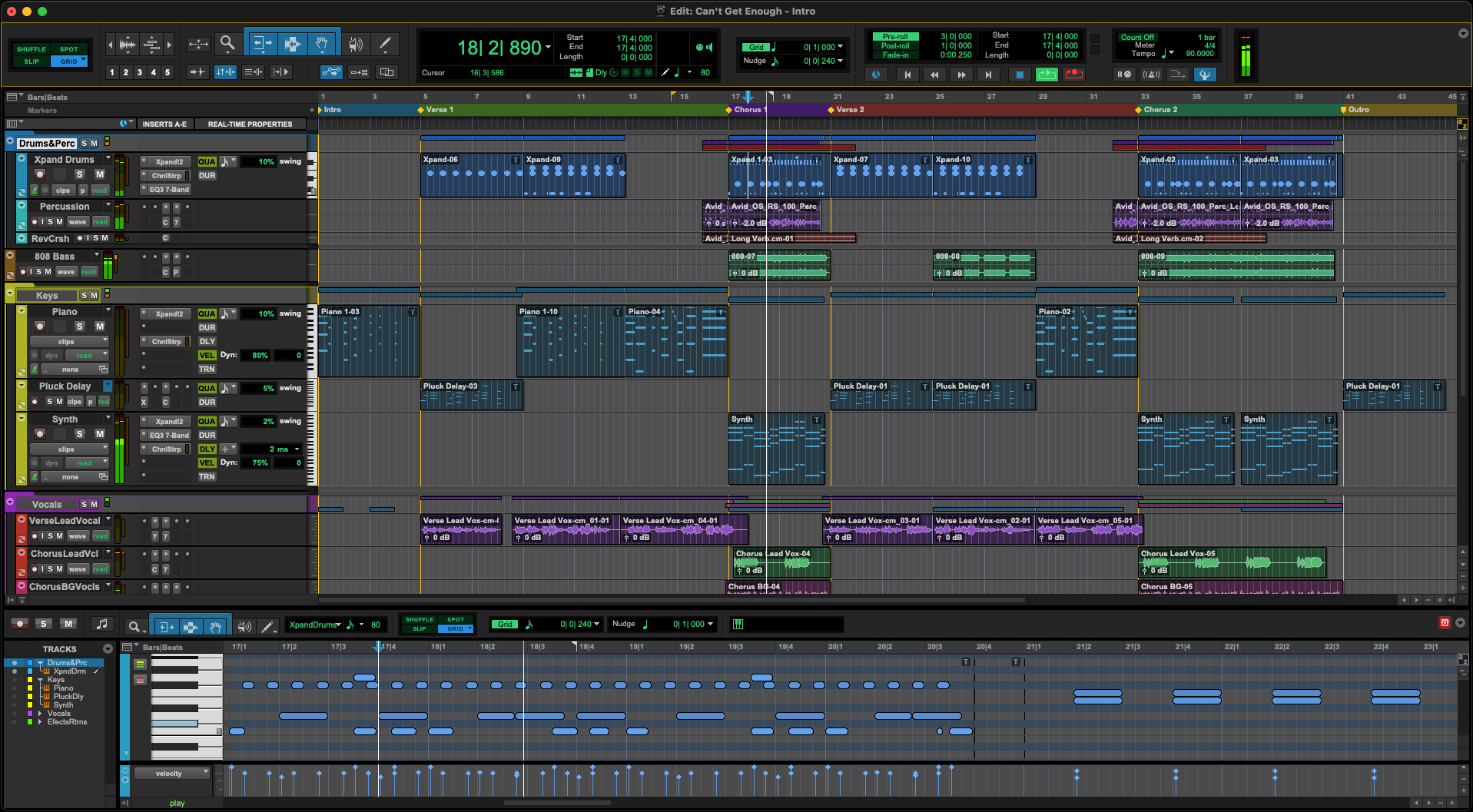Click the Inserts A-E view button
1473x812 pixels.
coord(165,124)
